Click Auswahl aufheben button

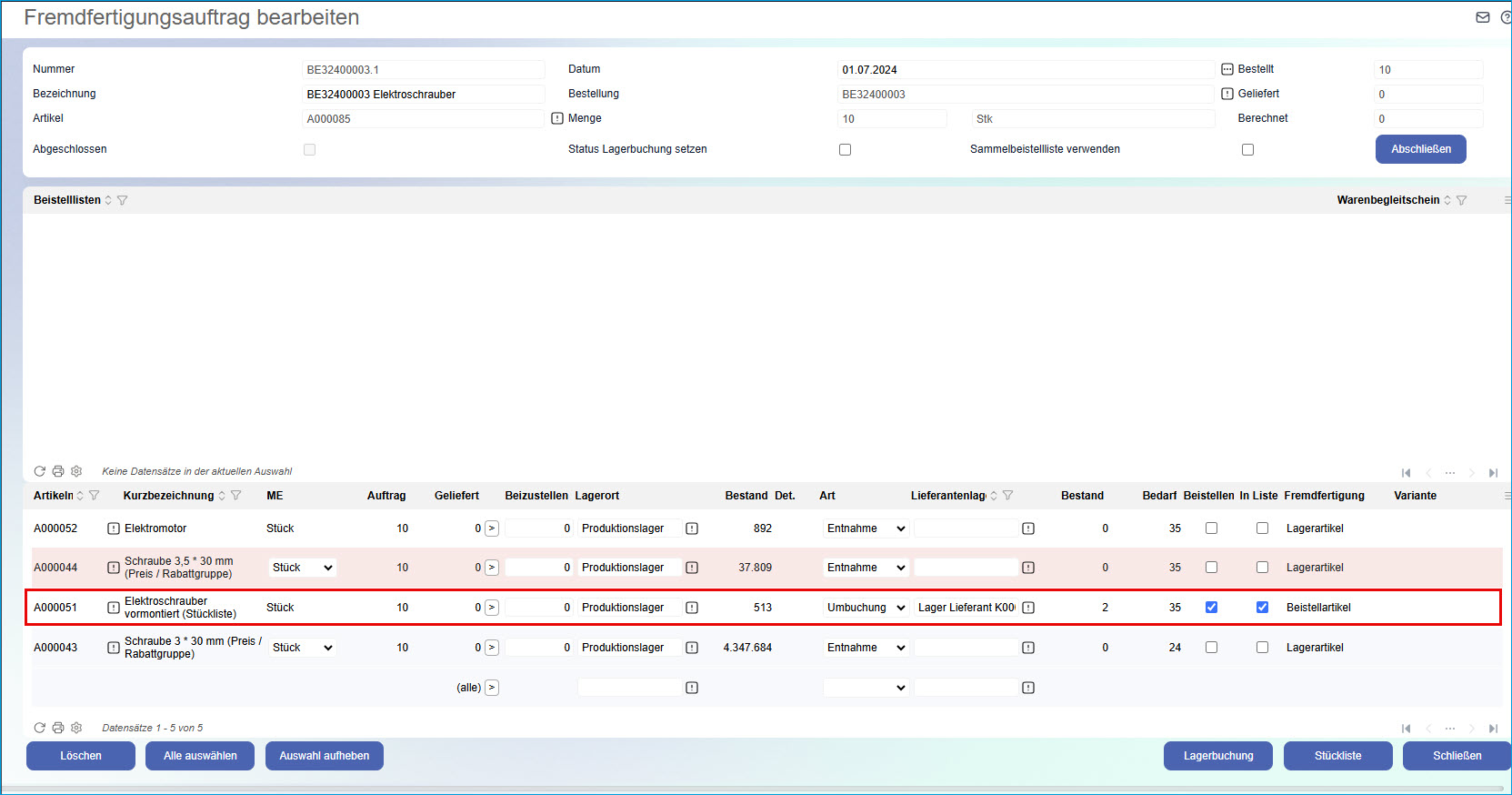(x=325, y=756)
